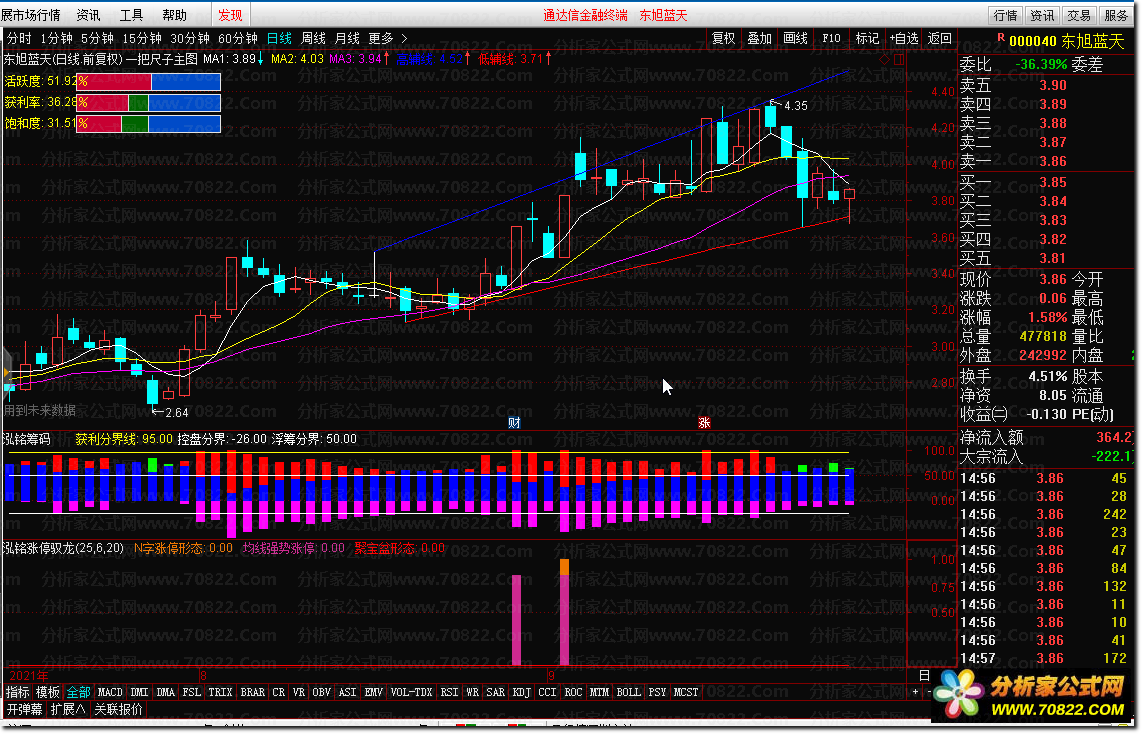Switch to the 发现 tab

click(x=230, y=15)
